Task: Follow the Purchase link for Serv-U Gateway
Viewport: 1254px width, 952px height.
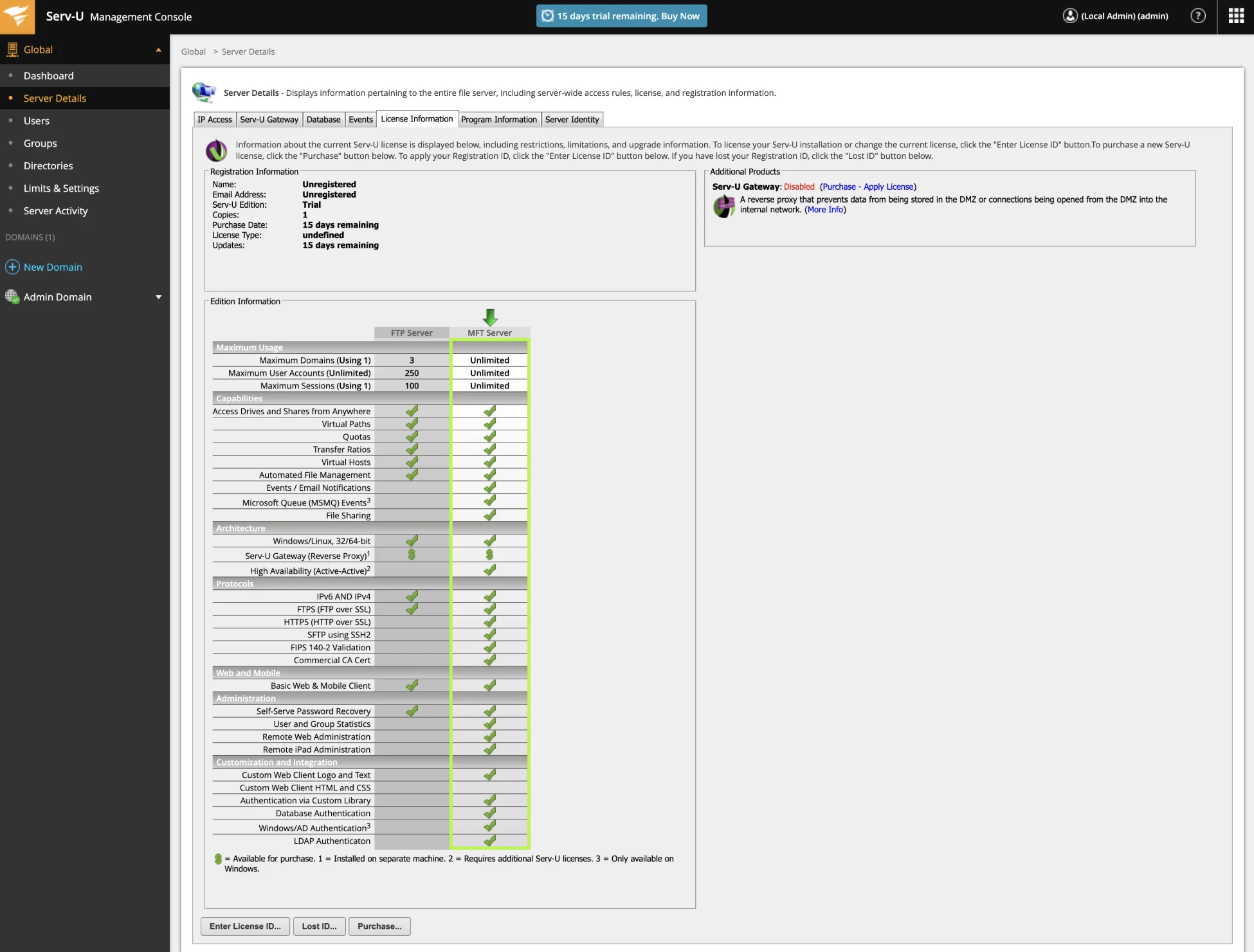Action: coord(839,187)
